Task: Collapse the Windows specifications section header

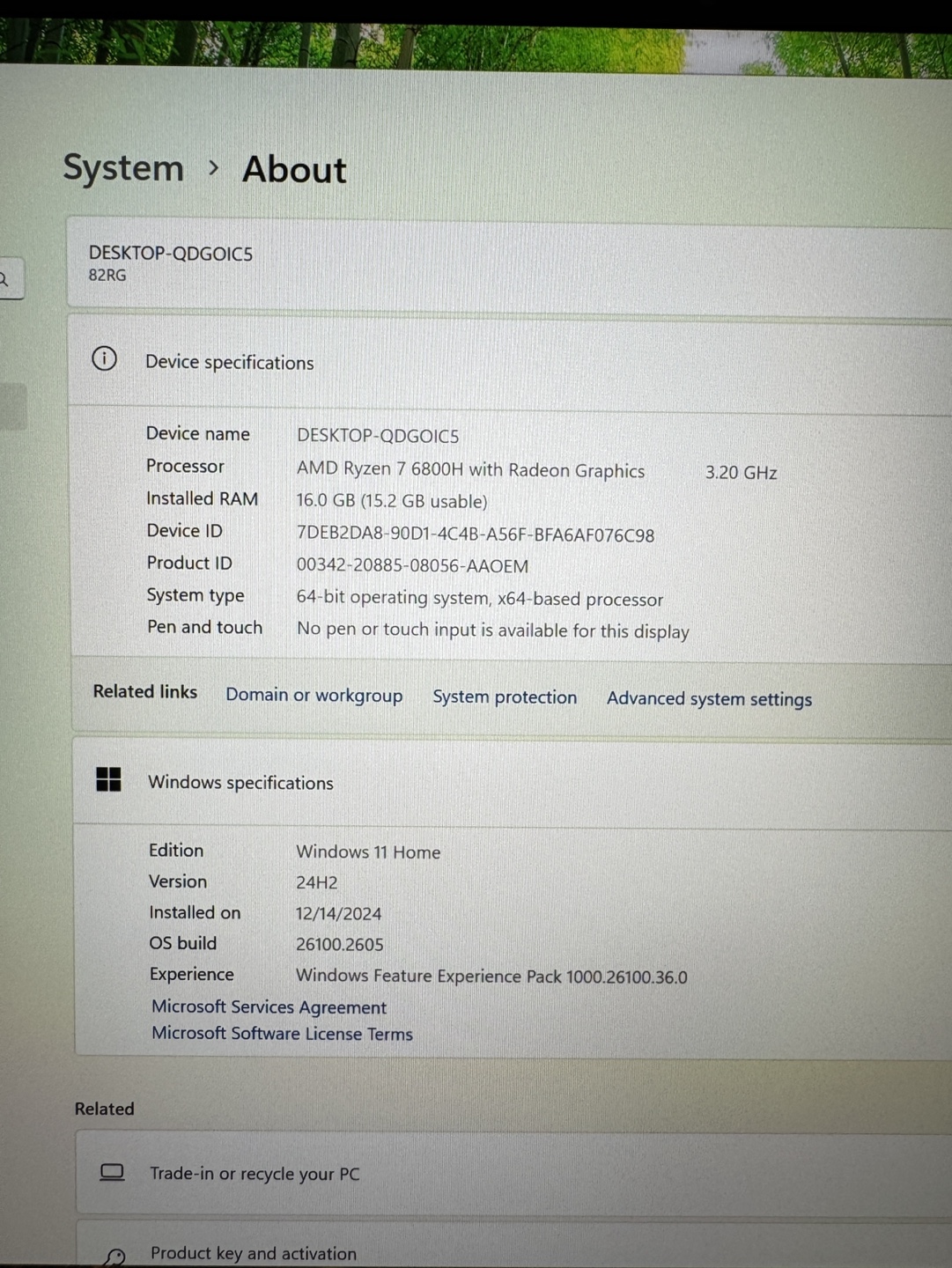Action: coord(513,782)
